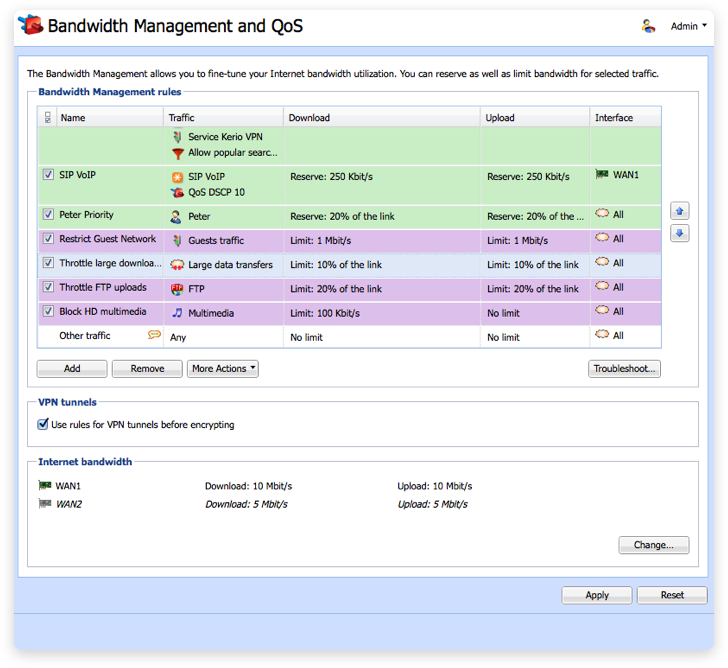The height and width of the screenshot is (668, 728).
Task: Disable the SIP VoIP rule checkbox
Action: coord(49,175)
